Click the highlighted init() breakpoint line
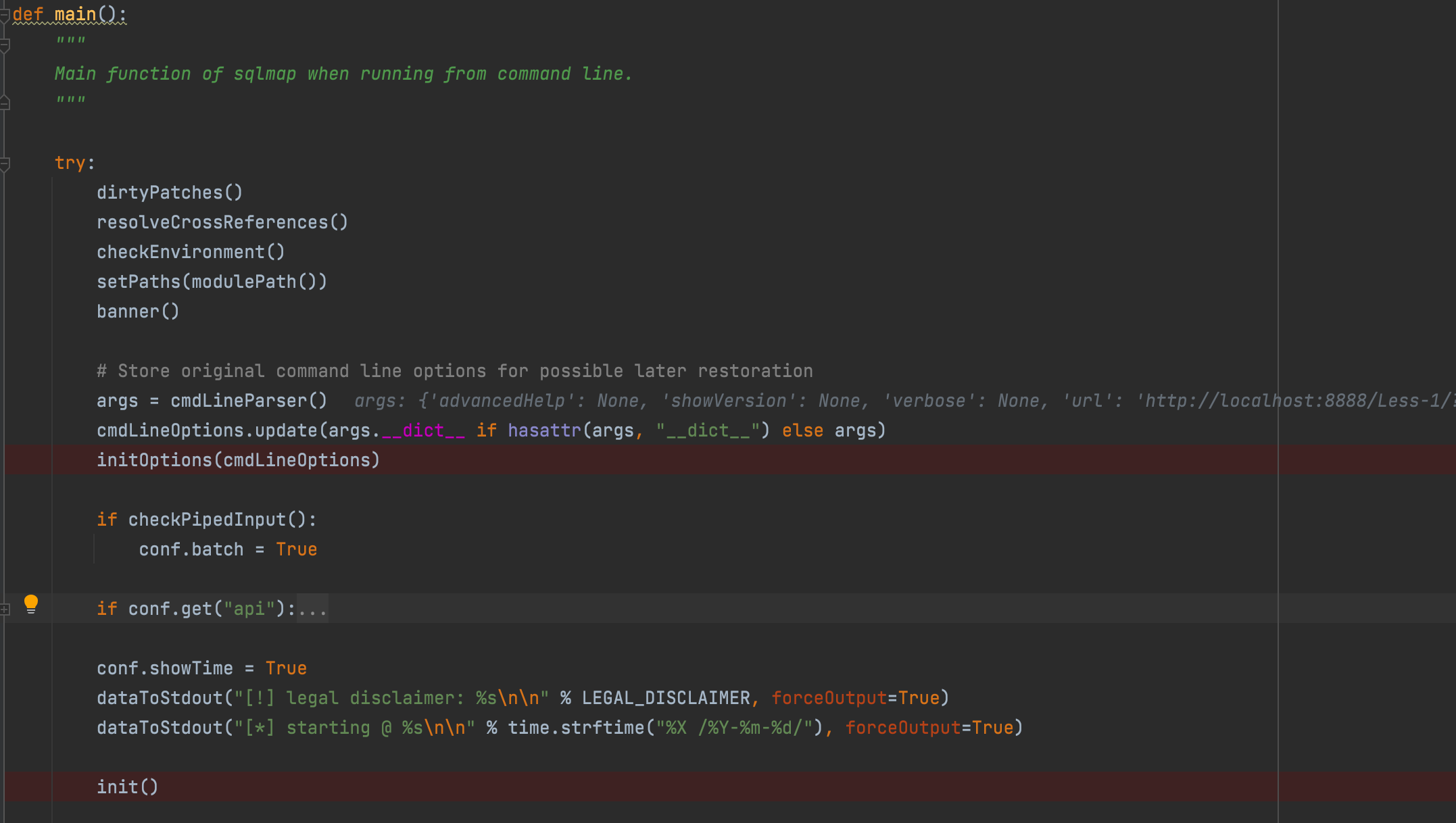Viewport: 1456px width, 823px height. tap(127, 787)
